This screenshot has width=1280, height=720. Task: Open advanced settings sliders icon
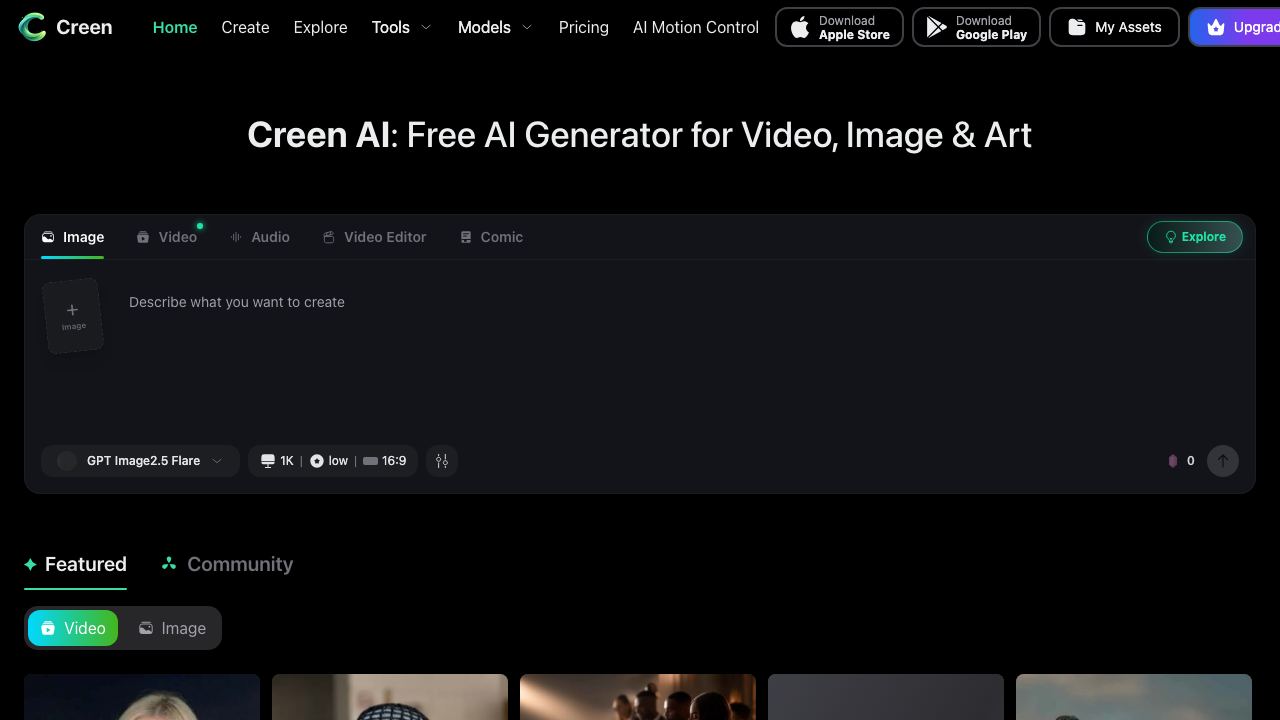(x=442, y=461)
